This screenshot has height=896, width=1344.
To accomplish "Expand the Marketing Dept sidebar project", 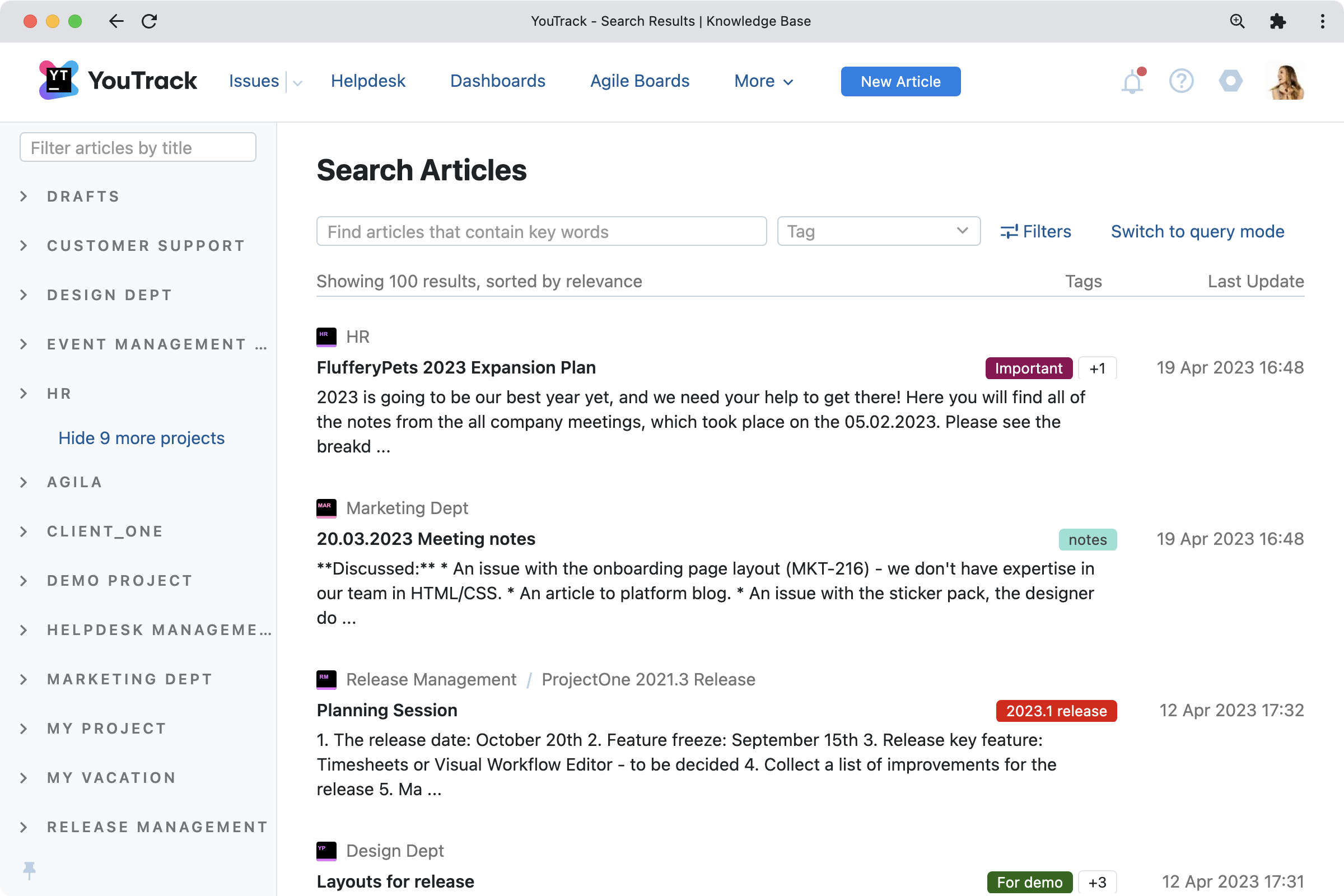I will [24, 679].
